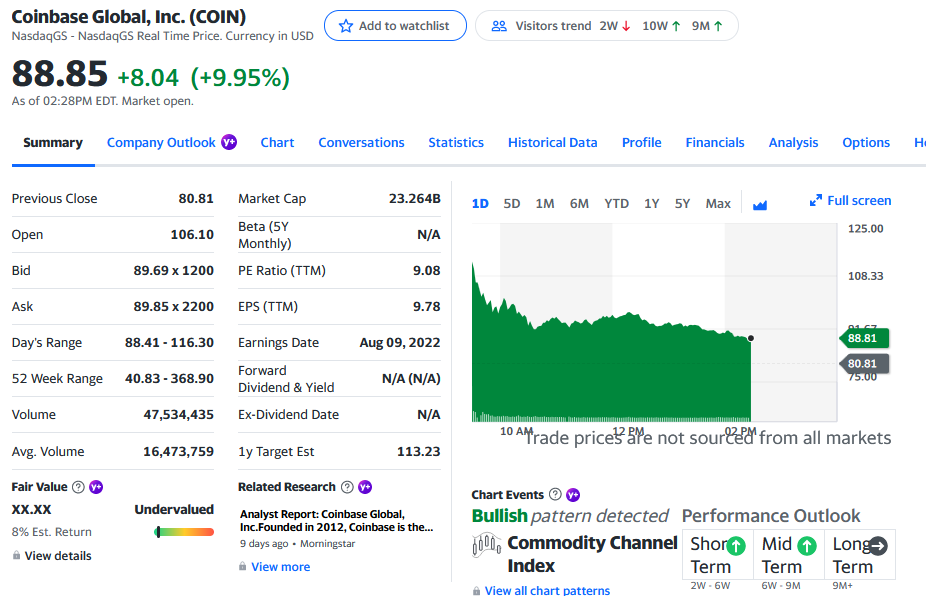Select the 5D chart range
926x596 pixels.
coord(511,204)
